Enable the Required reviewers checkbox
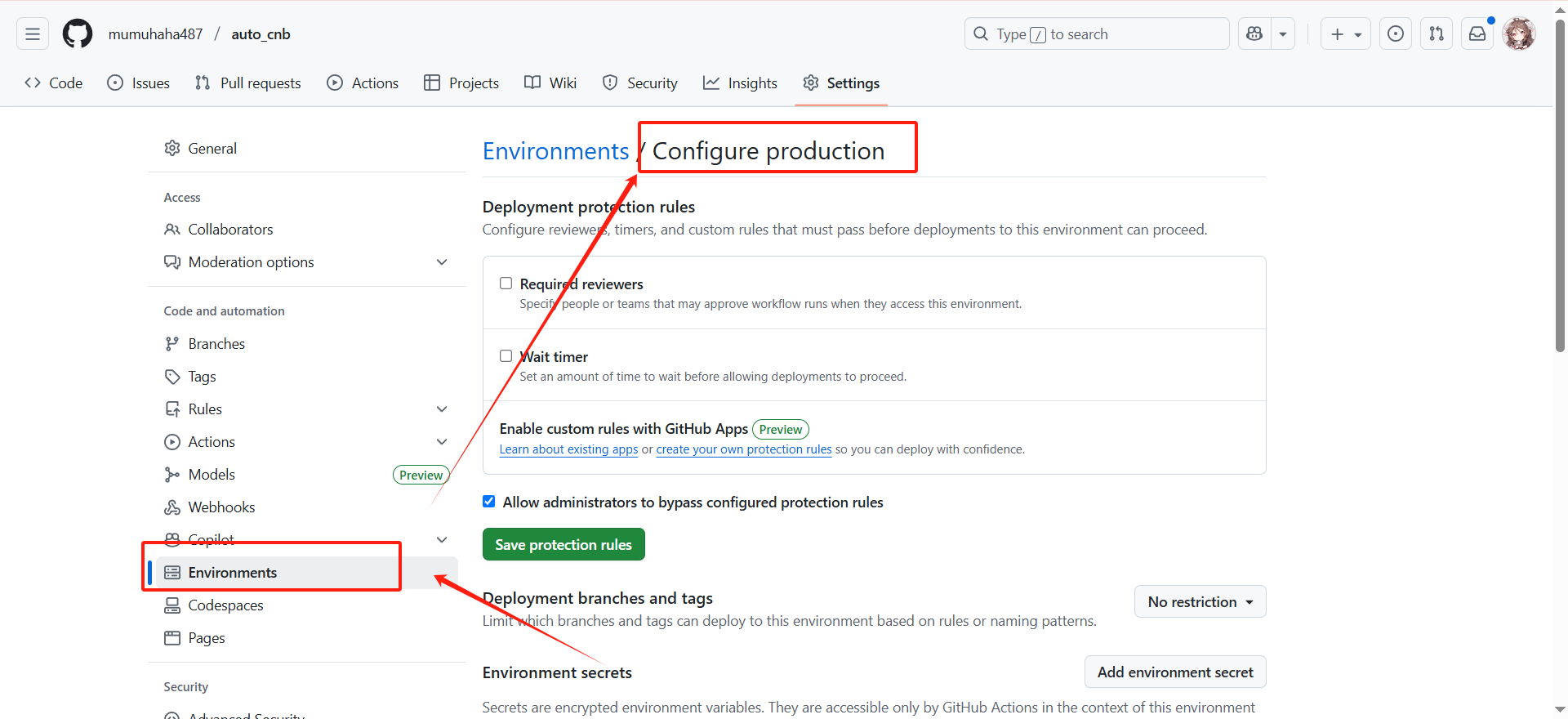The height and width of the screenshot is (719, 1568). coord(506,284)
